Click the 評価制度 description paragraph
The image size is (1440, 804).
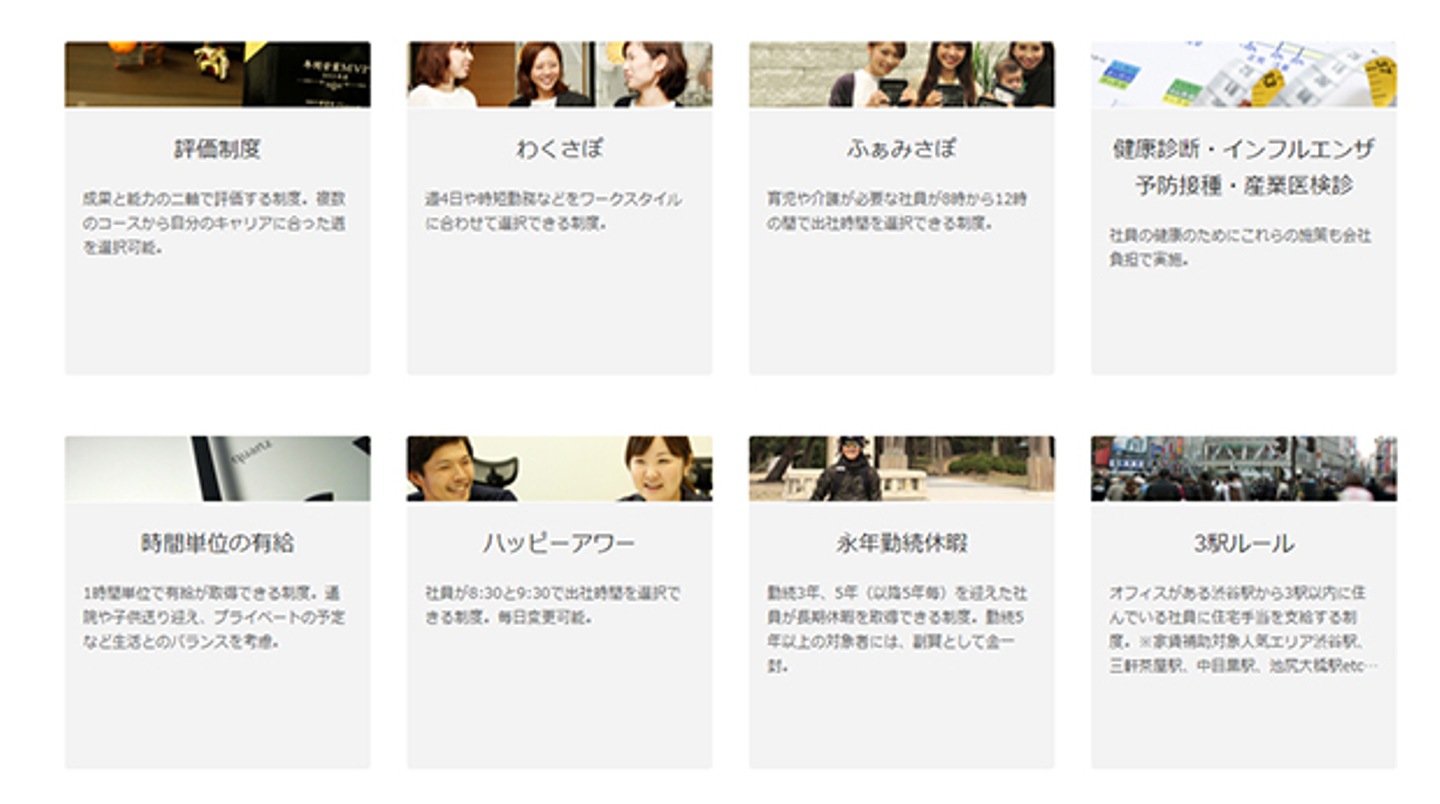pos(215,223)
